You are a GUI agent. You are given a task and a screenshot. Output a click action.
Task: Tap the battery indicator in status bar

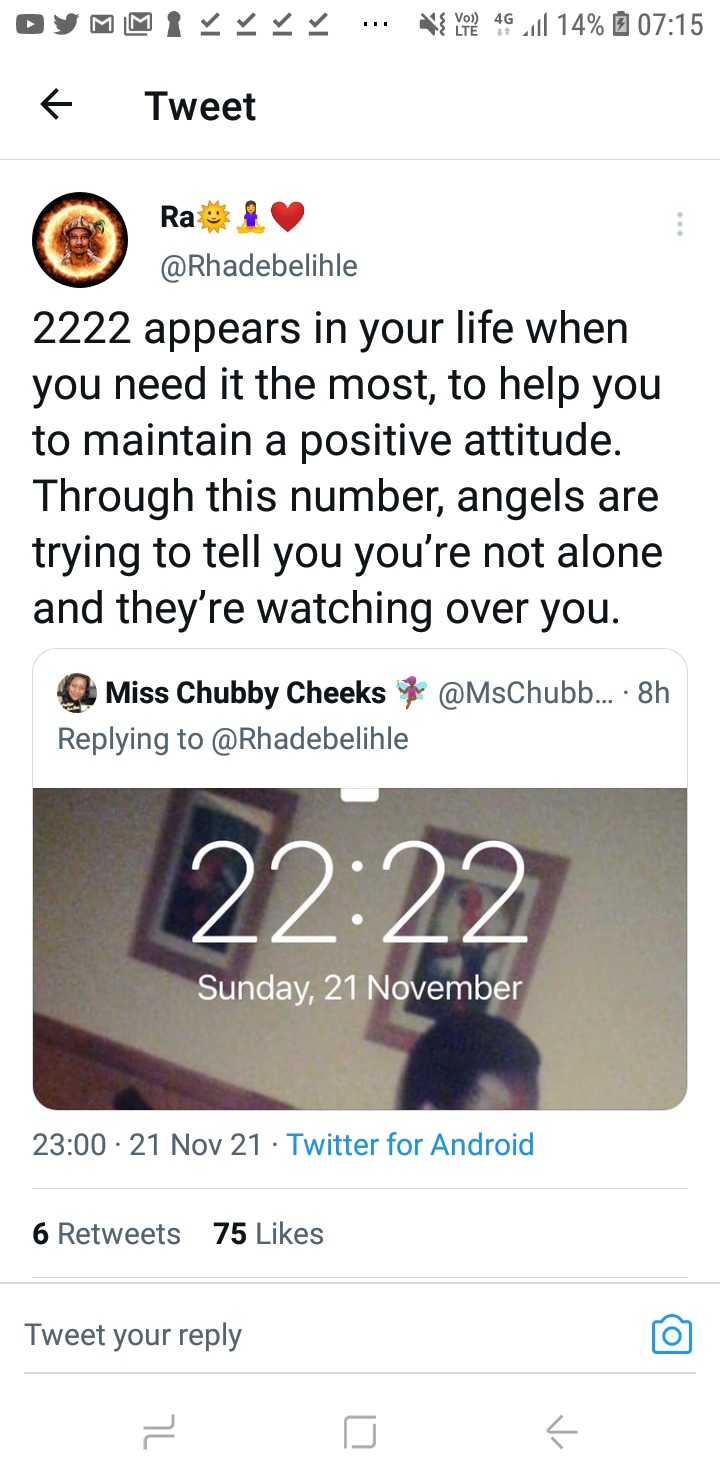[620, 24]
